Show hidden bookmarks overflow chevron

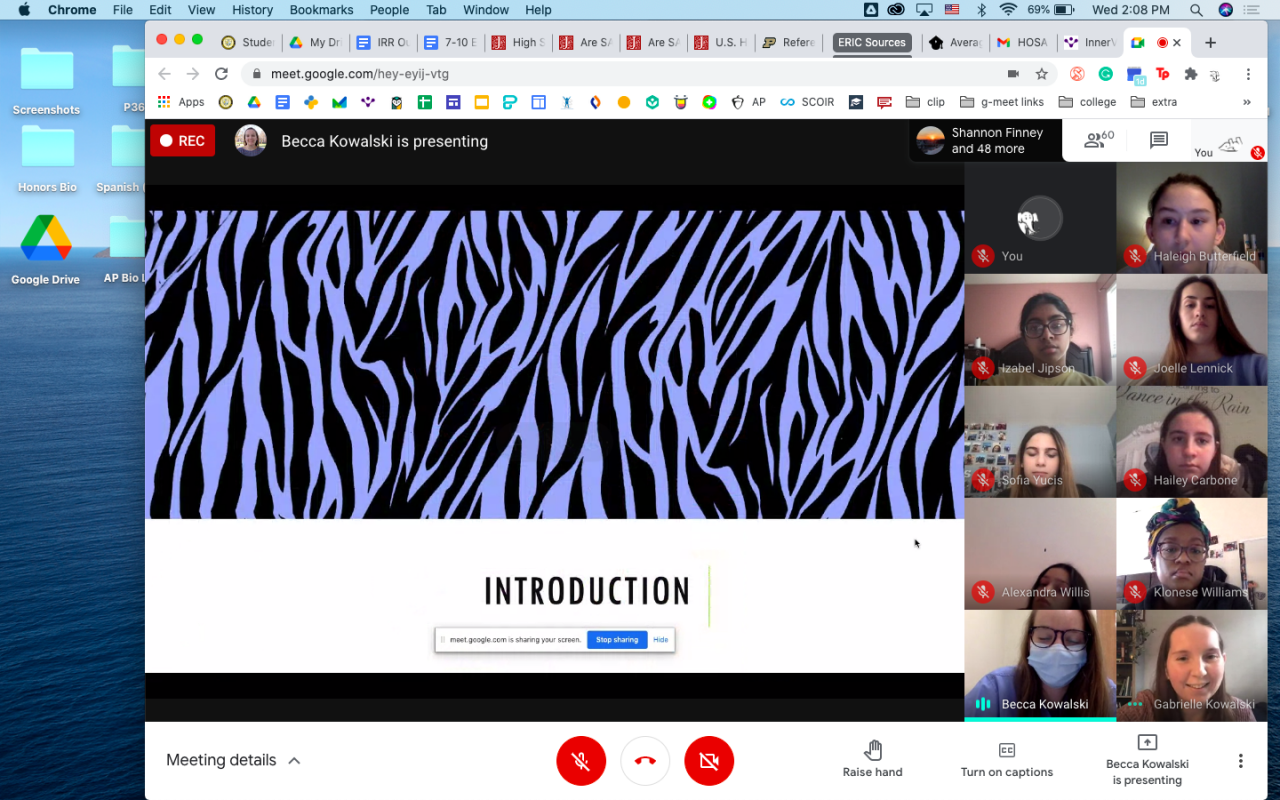[1246, 102]
